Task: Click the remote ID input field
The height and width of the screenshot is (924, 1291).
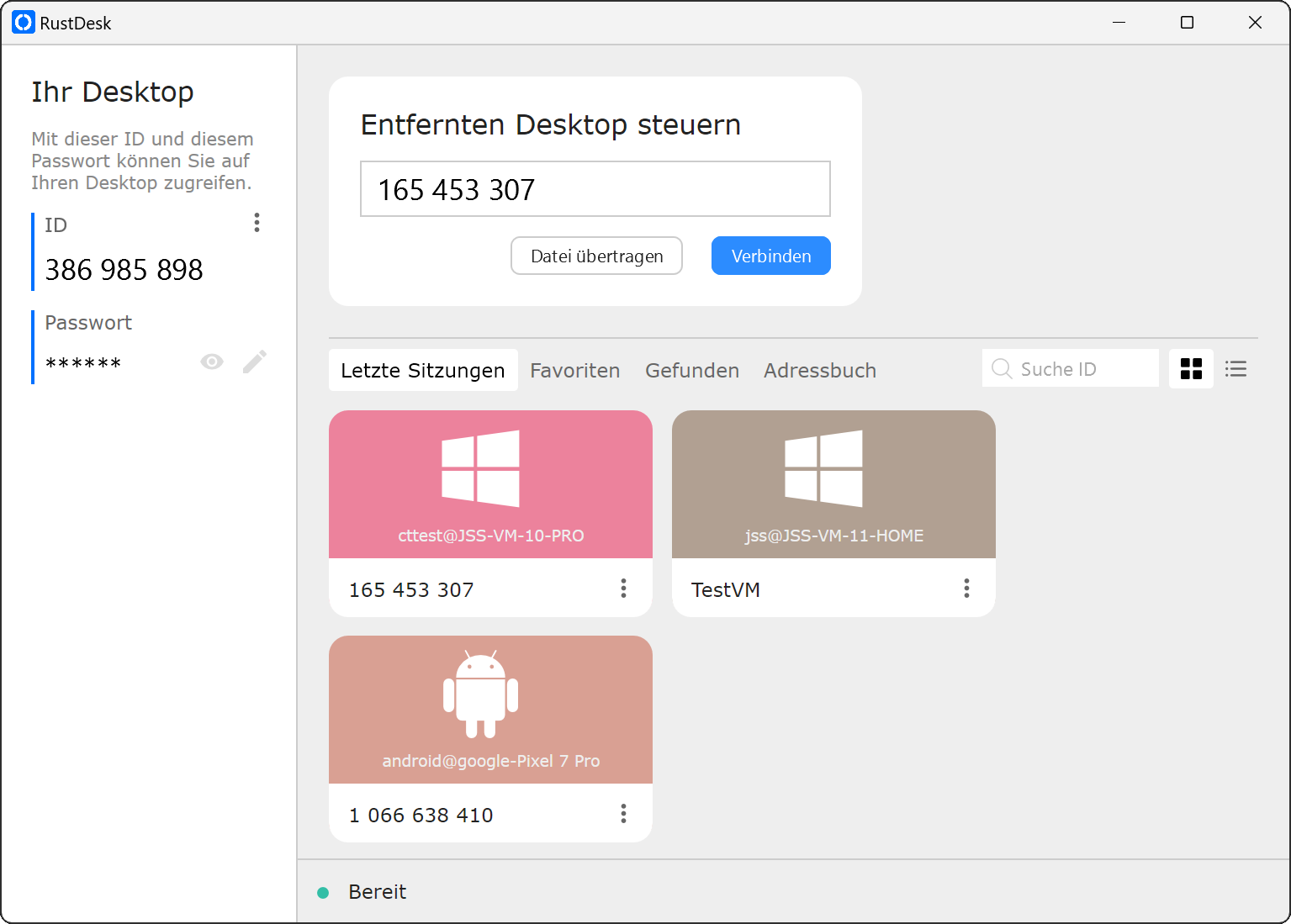Action: [595, 189]
